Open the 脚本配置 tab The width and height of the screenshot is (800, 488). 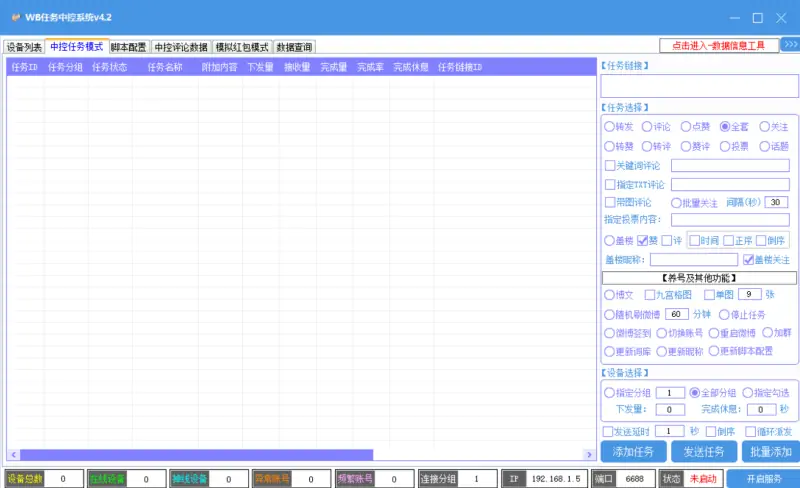tap(128, 47)
